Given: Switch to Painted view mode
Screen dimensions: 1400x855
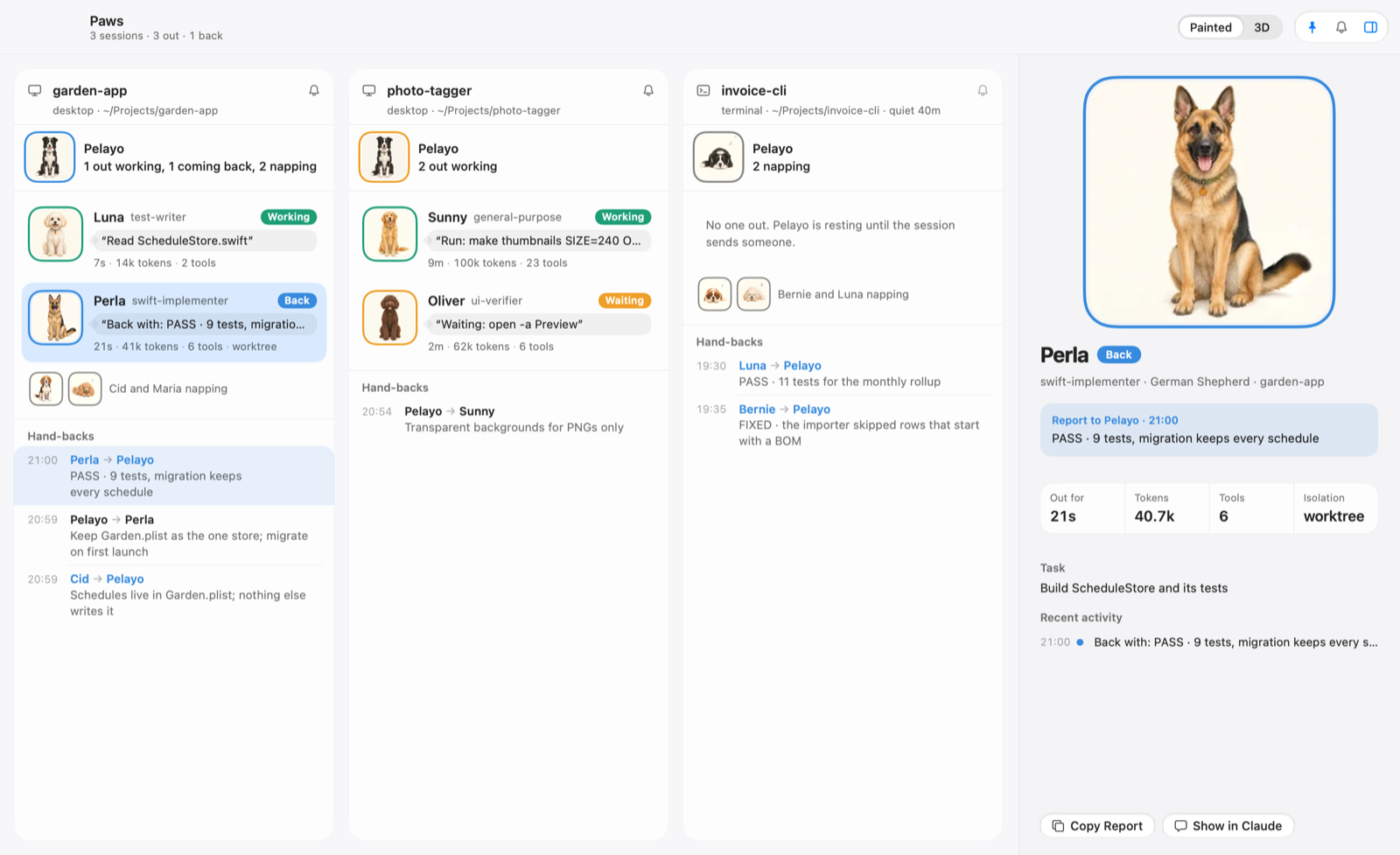Looking at the screenshot, I should coord(1210,27).
